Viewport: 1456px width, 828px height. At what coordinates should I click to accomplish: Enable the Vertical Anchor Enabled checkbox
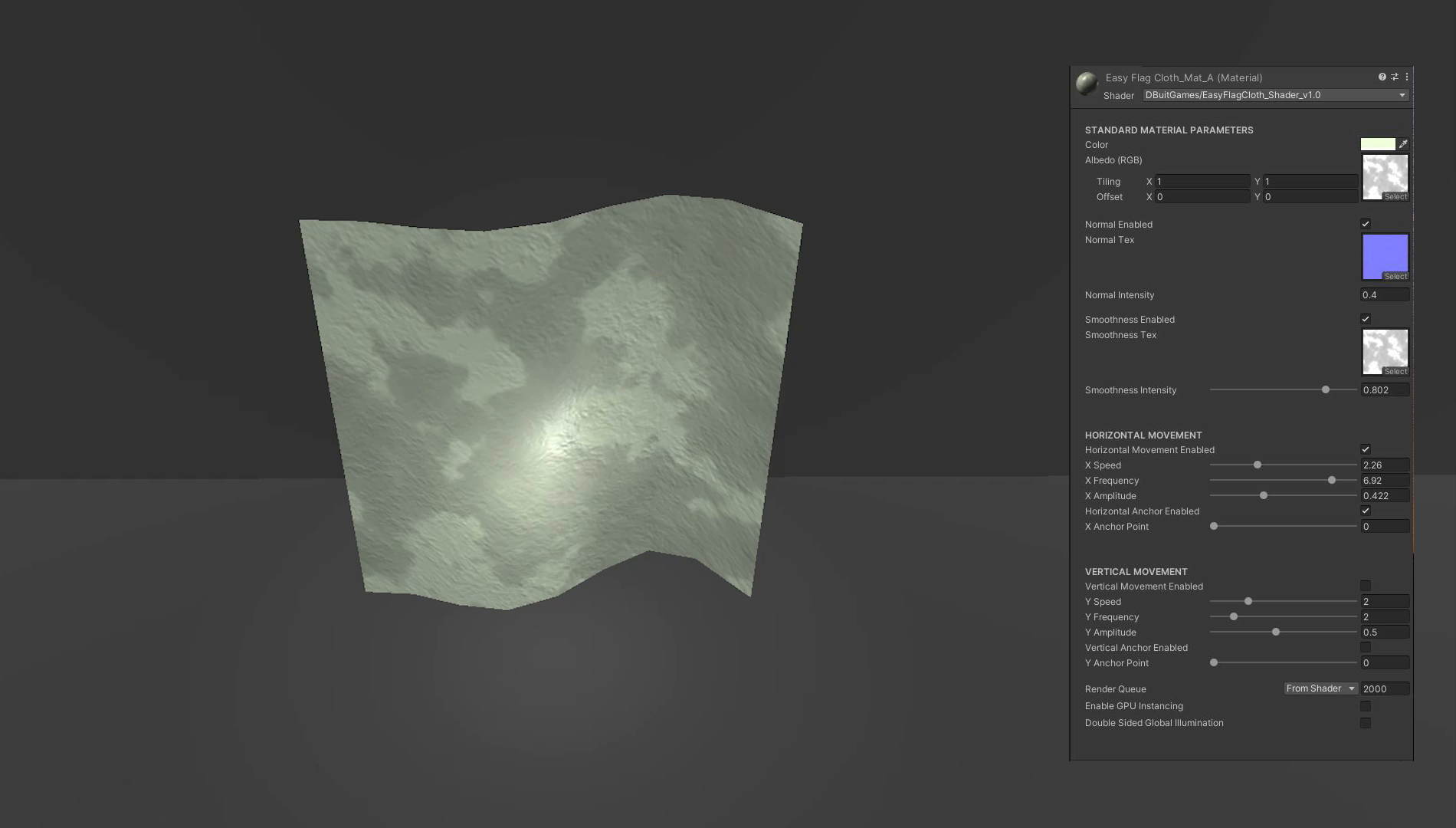click(1366, 647)
